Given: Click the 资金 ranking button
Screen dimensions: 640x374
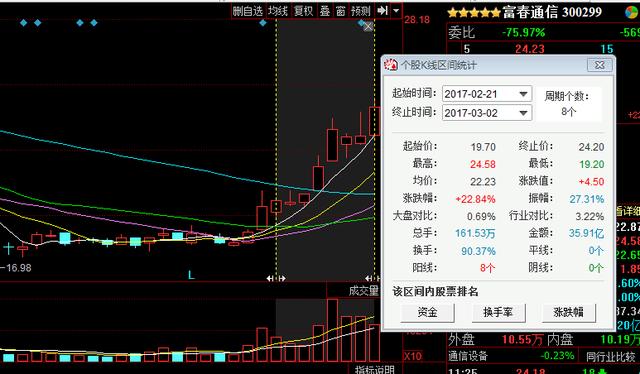Looking at the screenshot, I should click(x=427, y=312).
